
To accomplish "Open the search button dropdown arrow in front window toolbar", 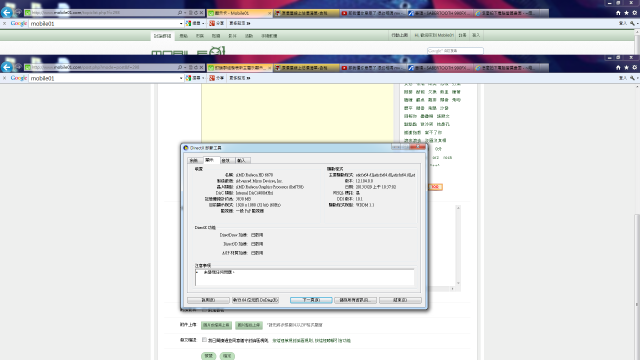I will (203, 78).
